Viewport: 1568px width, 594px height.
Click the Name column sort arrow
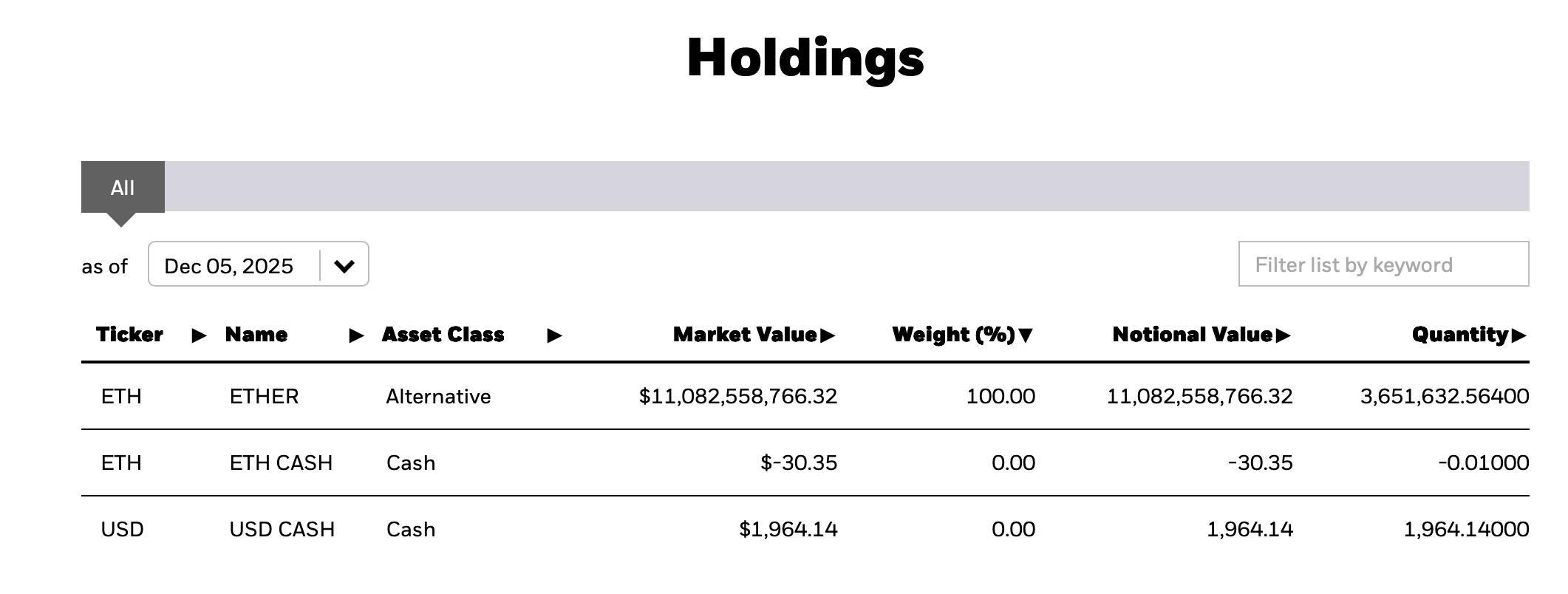[356, 335]
